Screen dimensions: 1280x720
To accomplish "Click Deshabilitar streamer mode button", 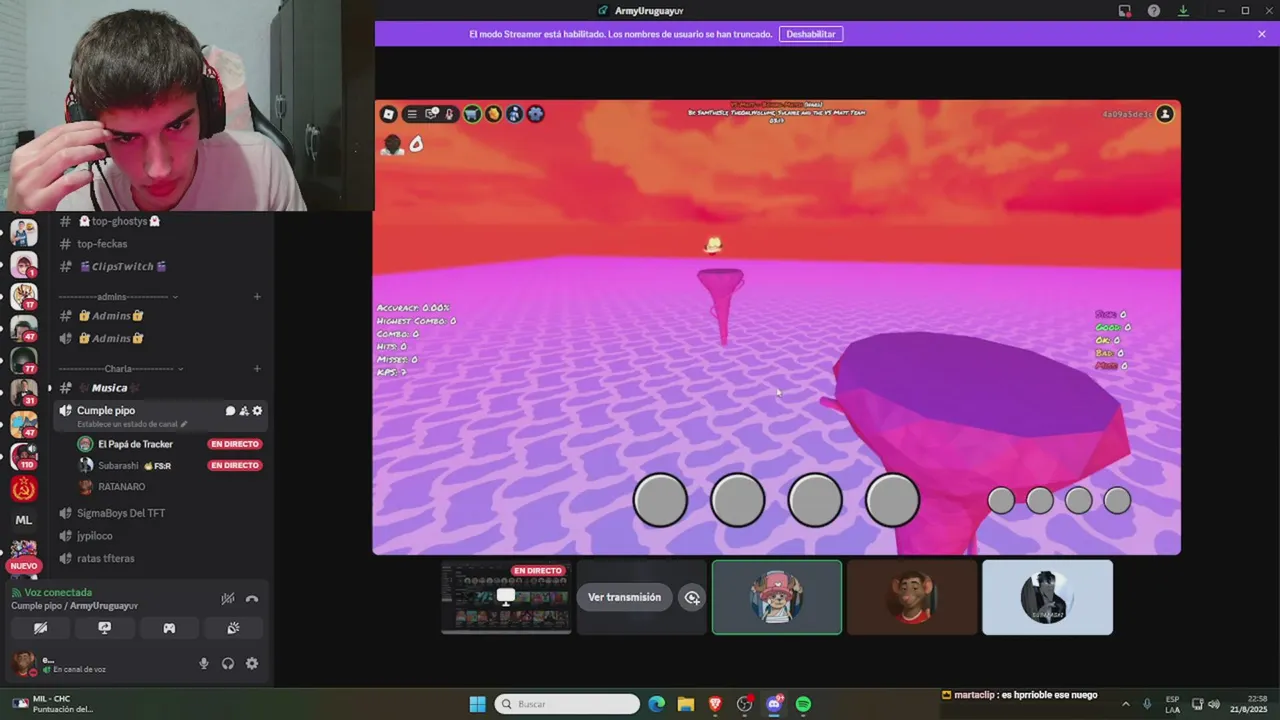I will pos(811,34).
